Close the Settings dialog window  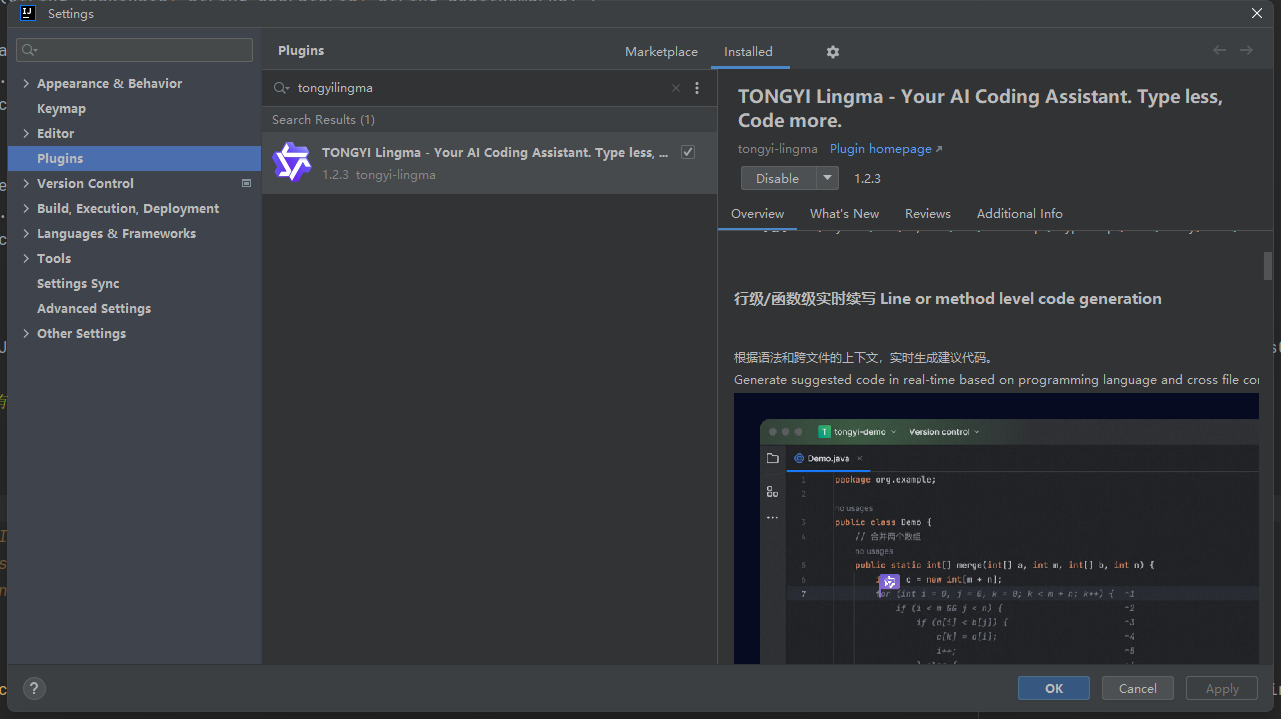[x=1257, y=13]
